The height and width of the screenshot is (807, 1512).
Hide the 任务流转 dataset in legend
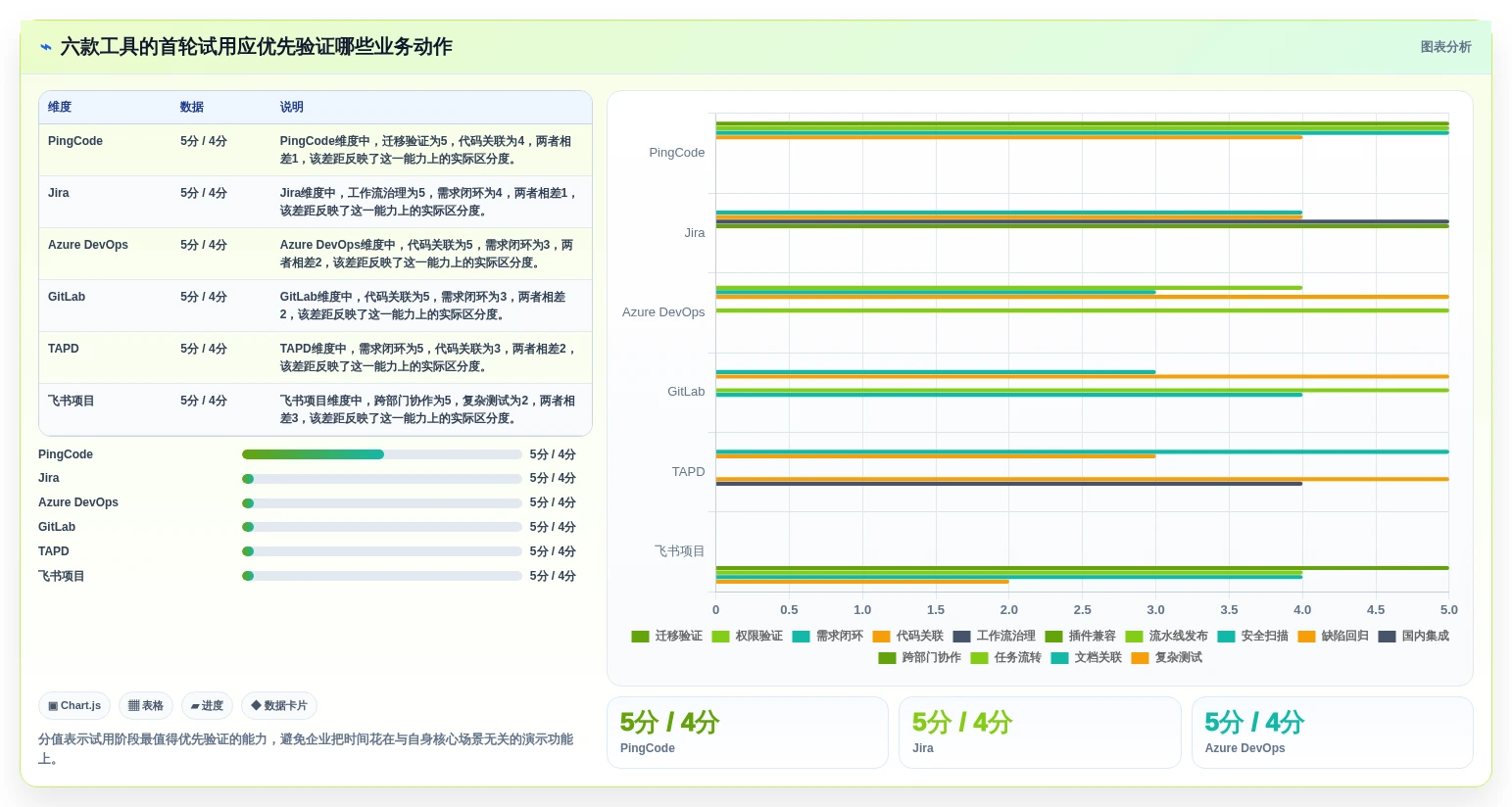tap(1006, 657)
